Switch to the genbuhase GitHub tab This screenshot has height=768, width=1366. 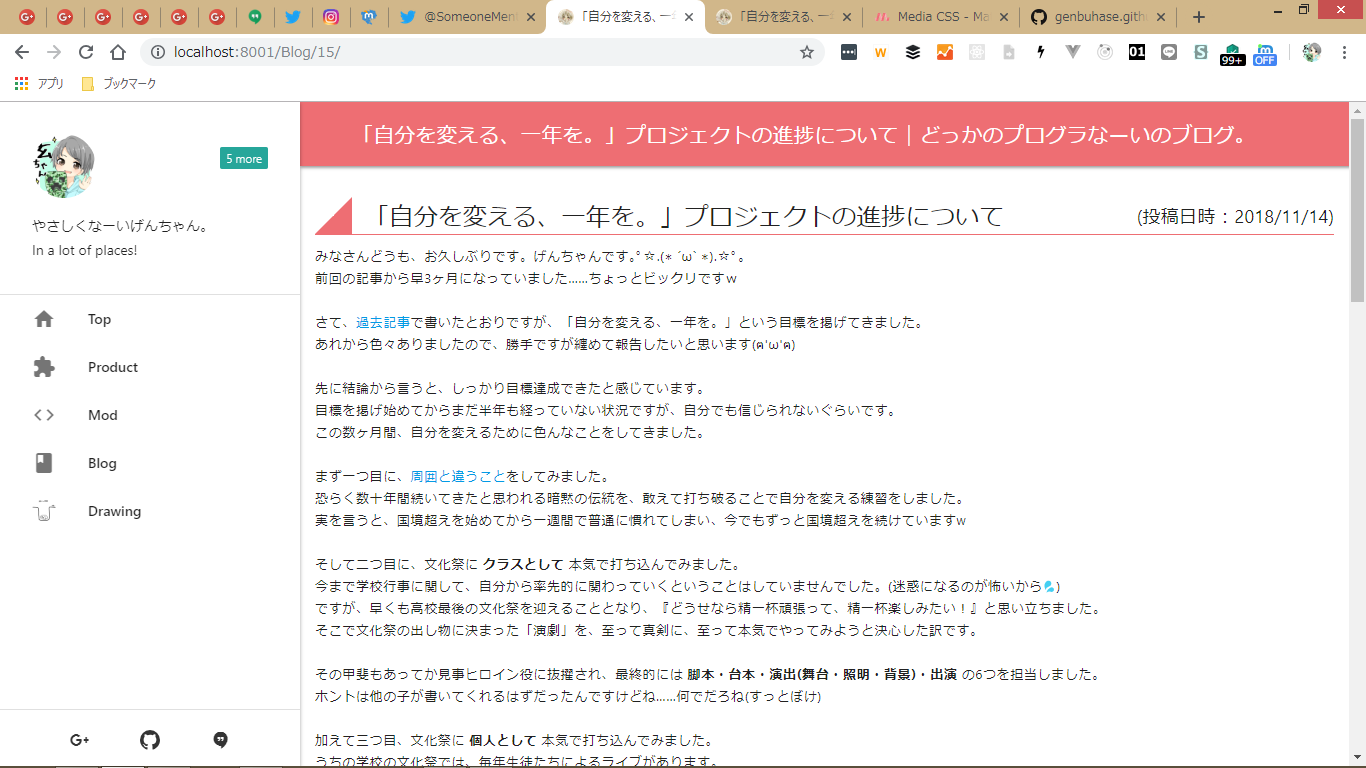coord(1095,17)
